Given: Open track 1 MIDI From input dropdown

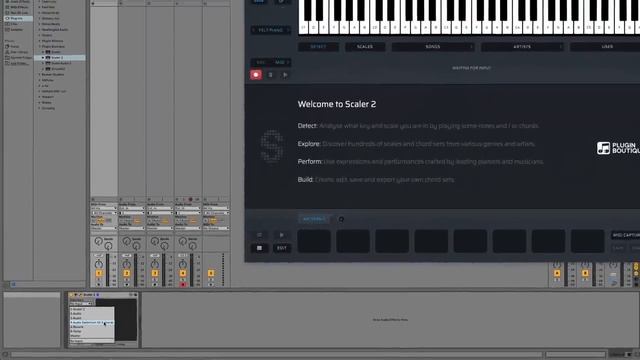Looking at the screenshot, I should (104, 209).
